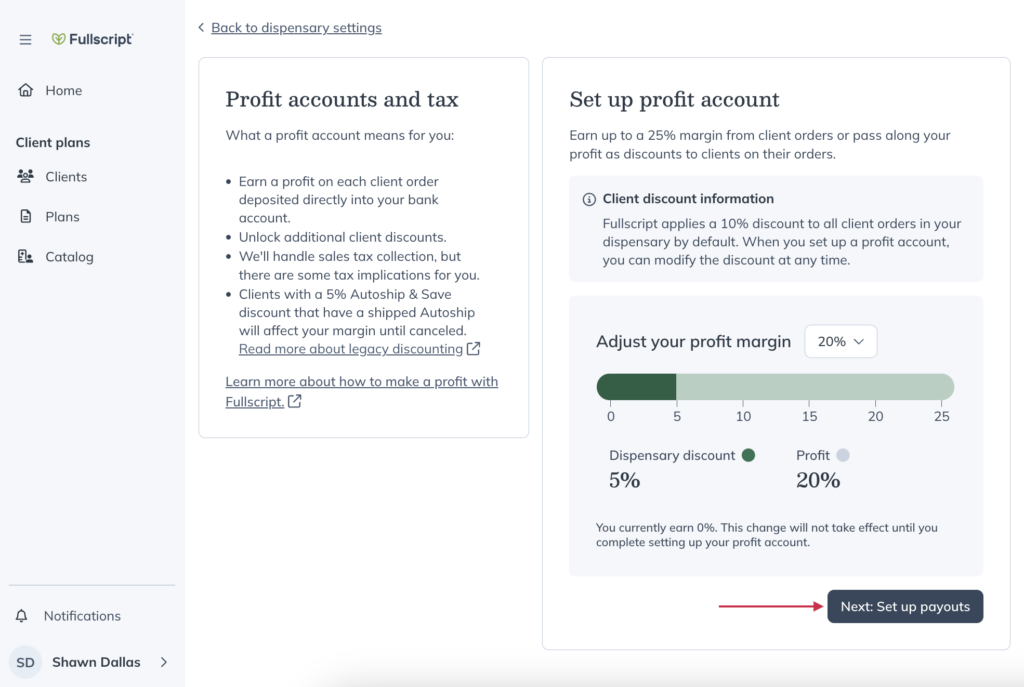
Task: Click Next: Set up payouts button
Action: click(x=905, y=607)
